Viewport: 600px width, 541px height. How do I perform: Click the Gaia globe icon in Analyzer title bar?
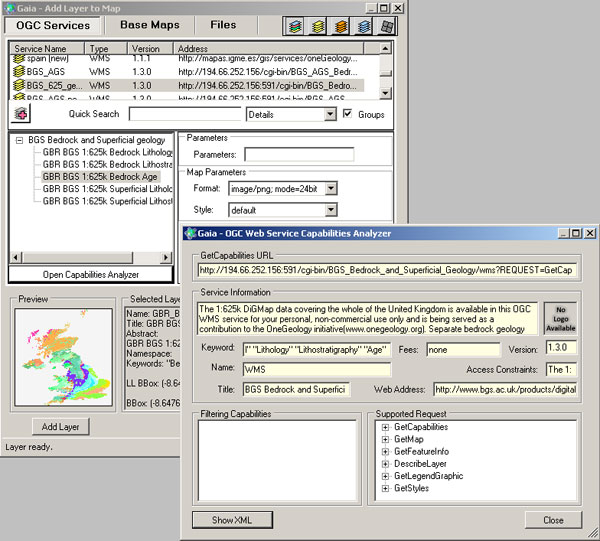pyautogui.click(x=190, y=233)
